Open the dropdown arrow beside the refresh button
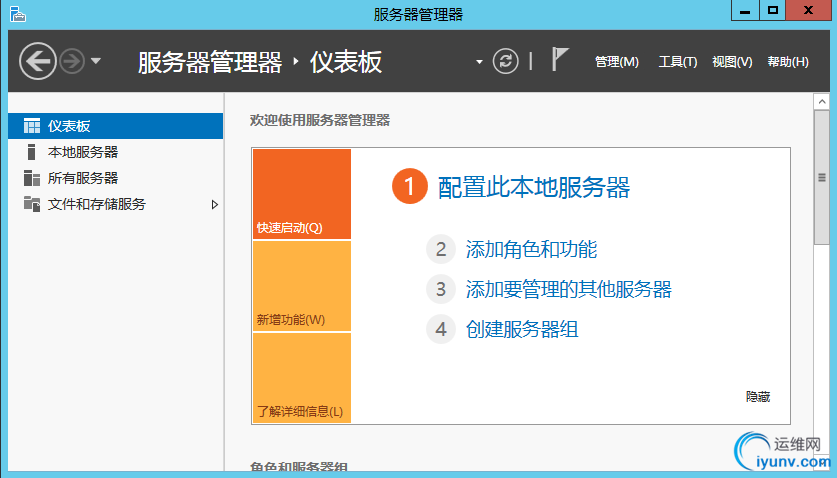 pyautogui.click(x=479, y=62)
